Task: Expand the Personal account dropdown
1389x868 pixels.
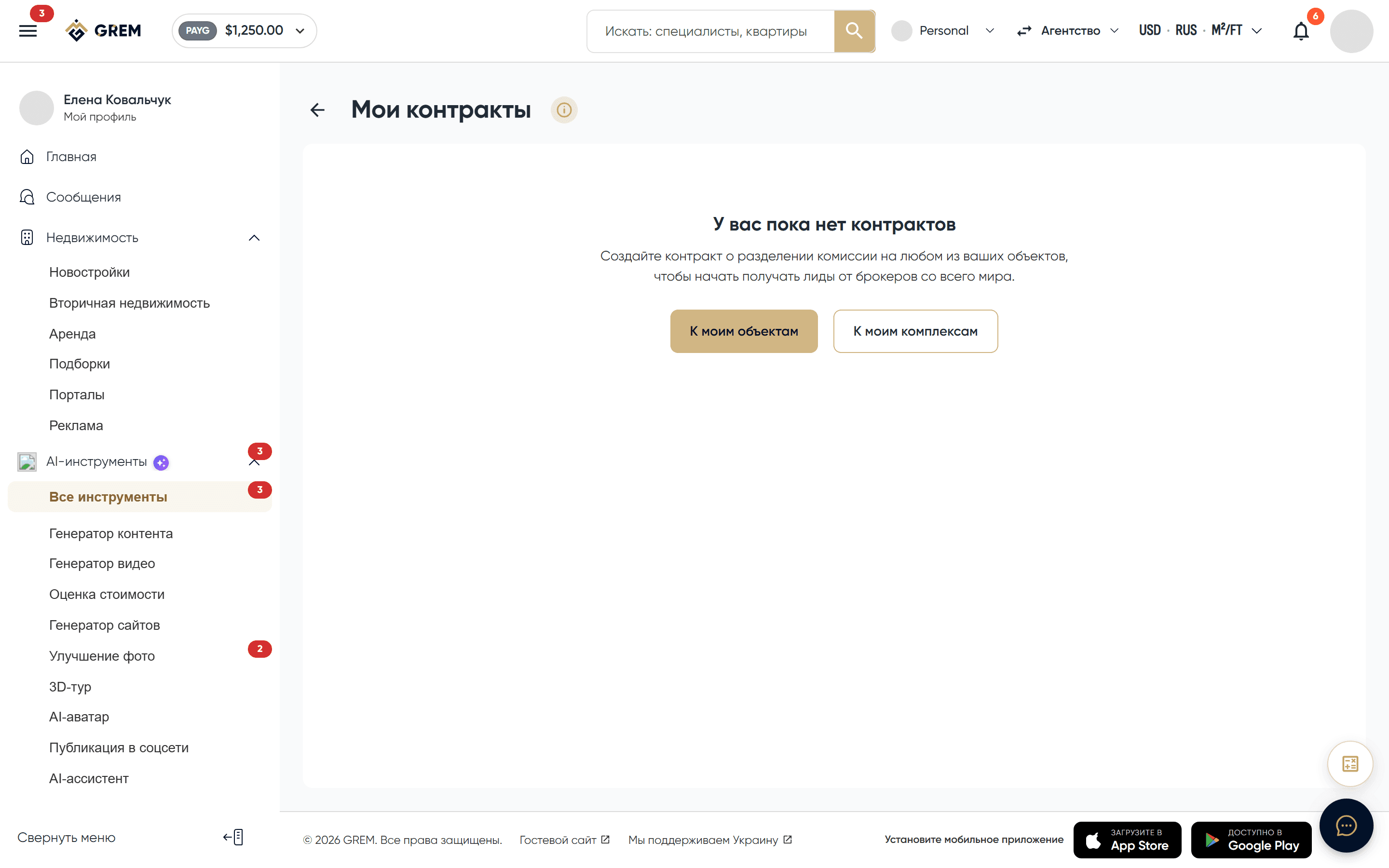Action: point(943,31)
